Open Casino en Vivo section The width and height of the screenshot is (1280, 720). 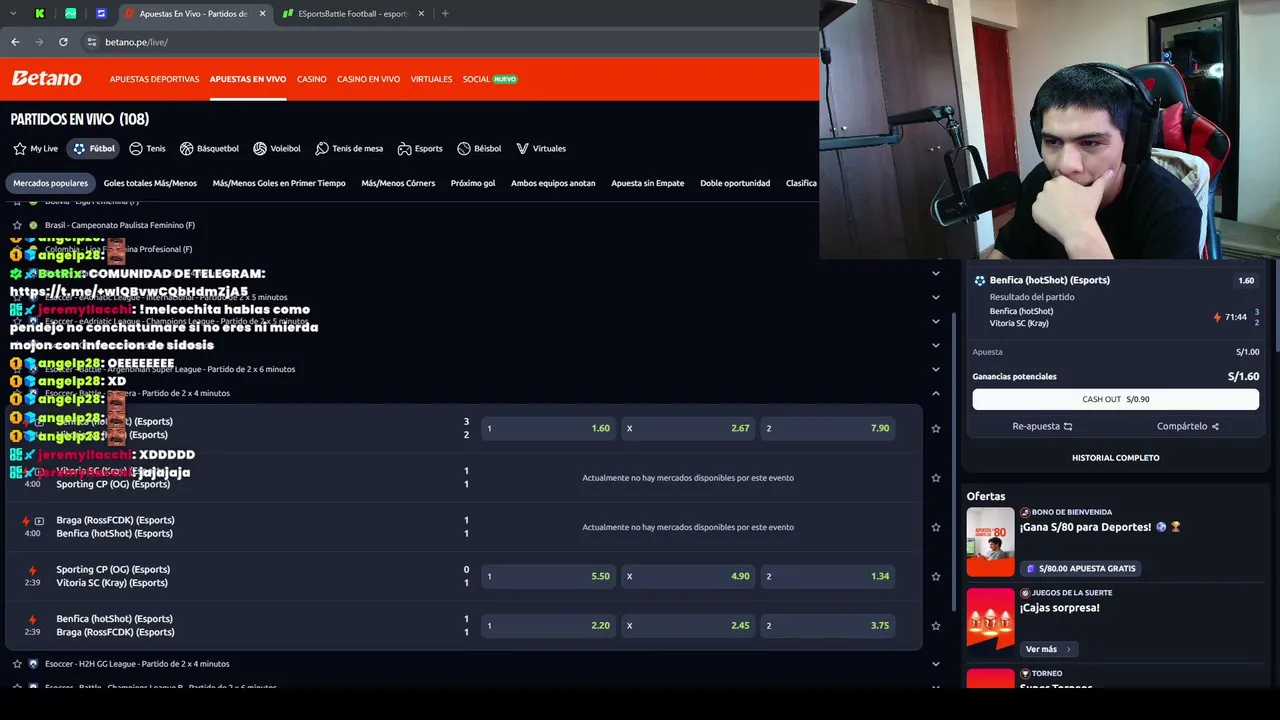[x=368, y=79]
